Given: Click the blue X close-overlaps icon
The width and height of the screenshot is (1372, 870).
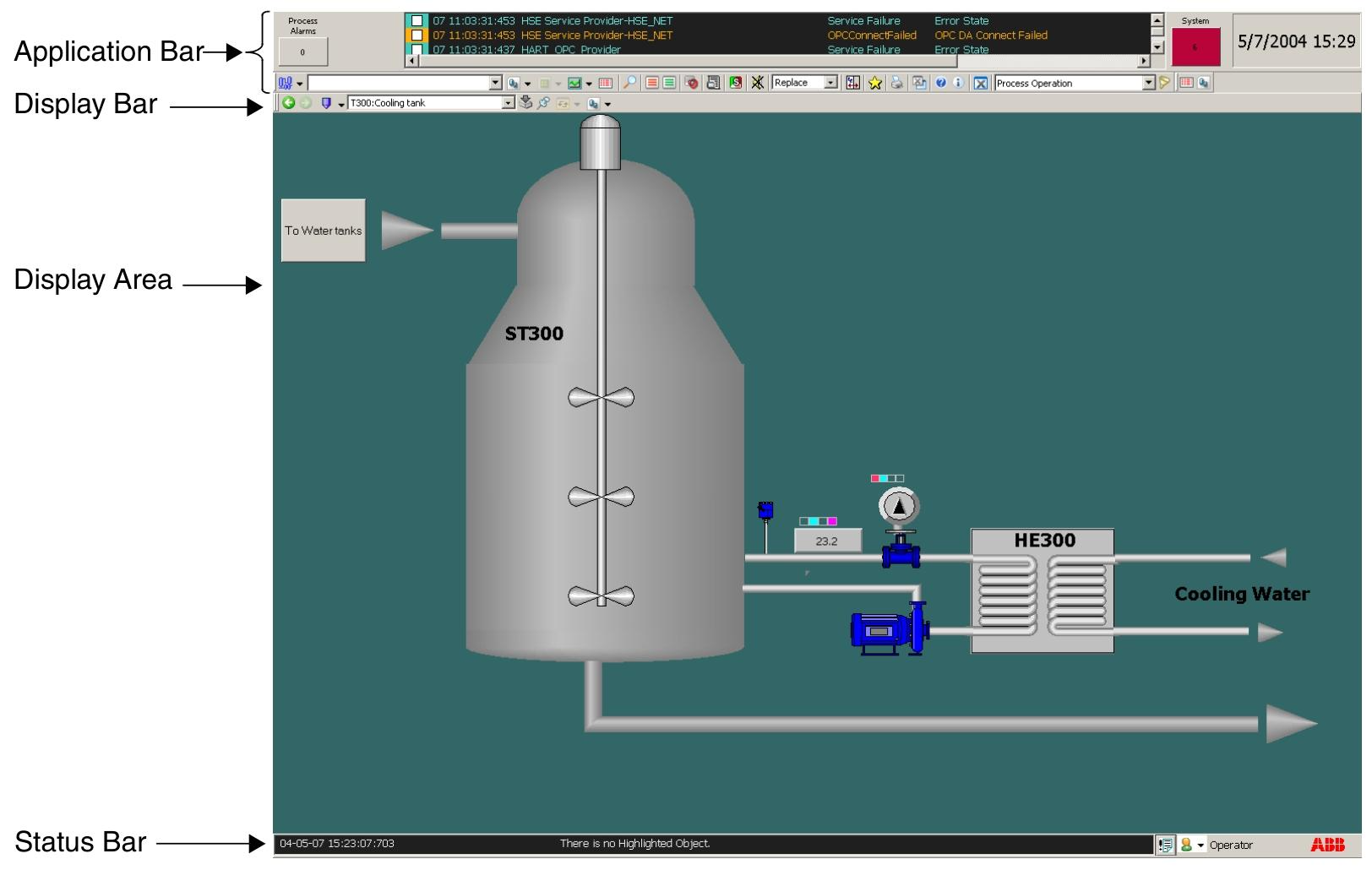Looking at the screenshot, I should [980, 83].
